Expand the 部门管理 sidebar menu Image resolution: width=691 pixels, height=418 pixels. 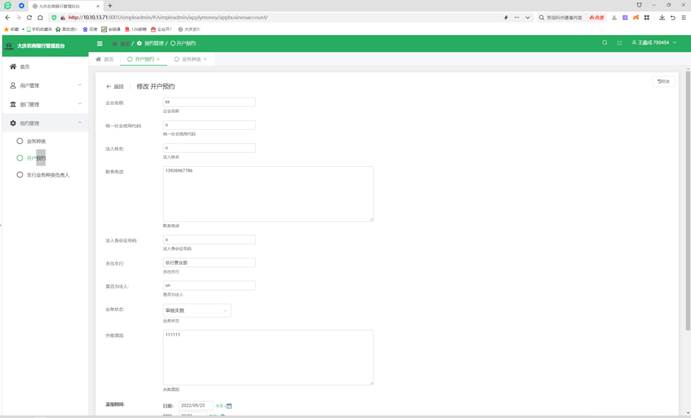pos(45,104)
